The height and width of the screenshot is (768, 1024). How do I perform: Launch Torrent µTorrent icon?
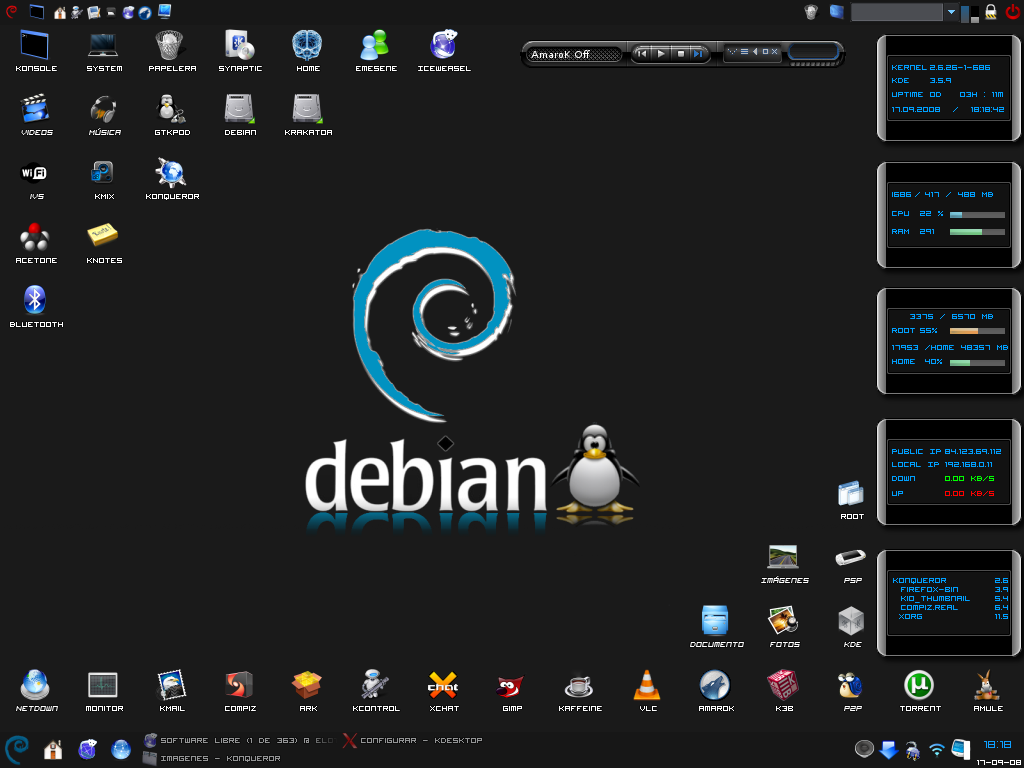[919, 685]
